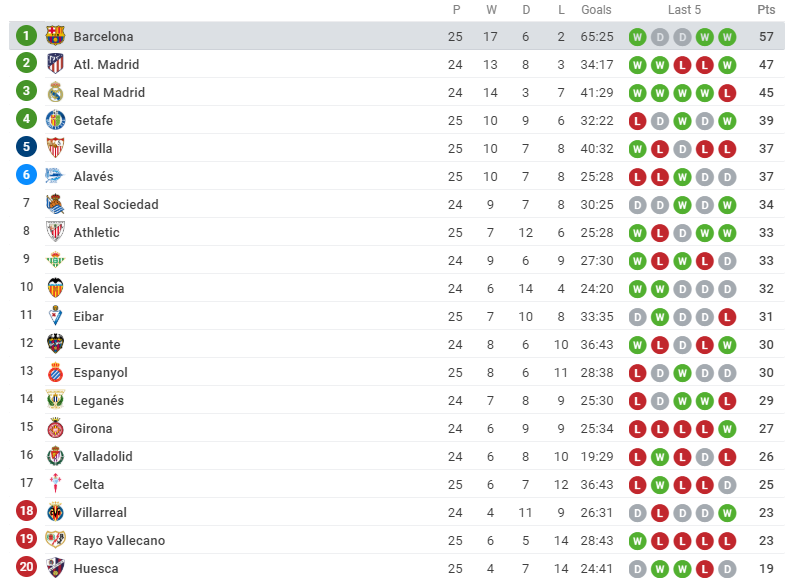Click Getafe's first red loss badge
The image size is (789, 578).
pyautogui.click(x=637, y=120)
